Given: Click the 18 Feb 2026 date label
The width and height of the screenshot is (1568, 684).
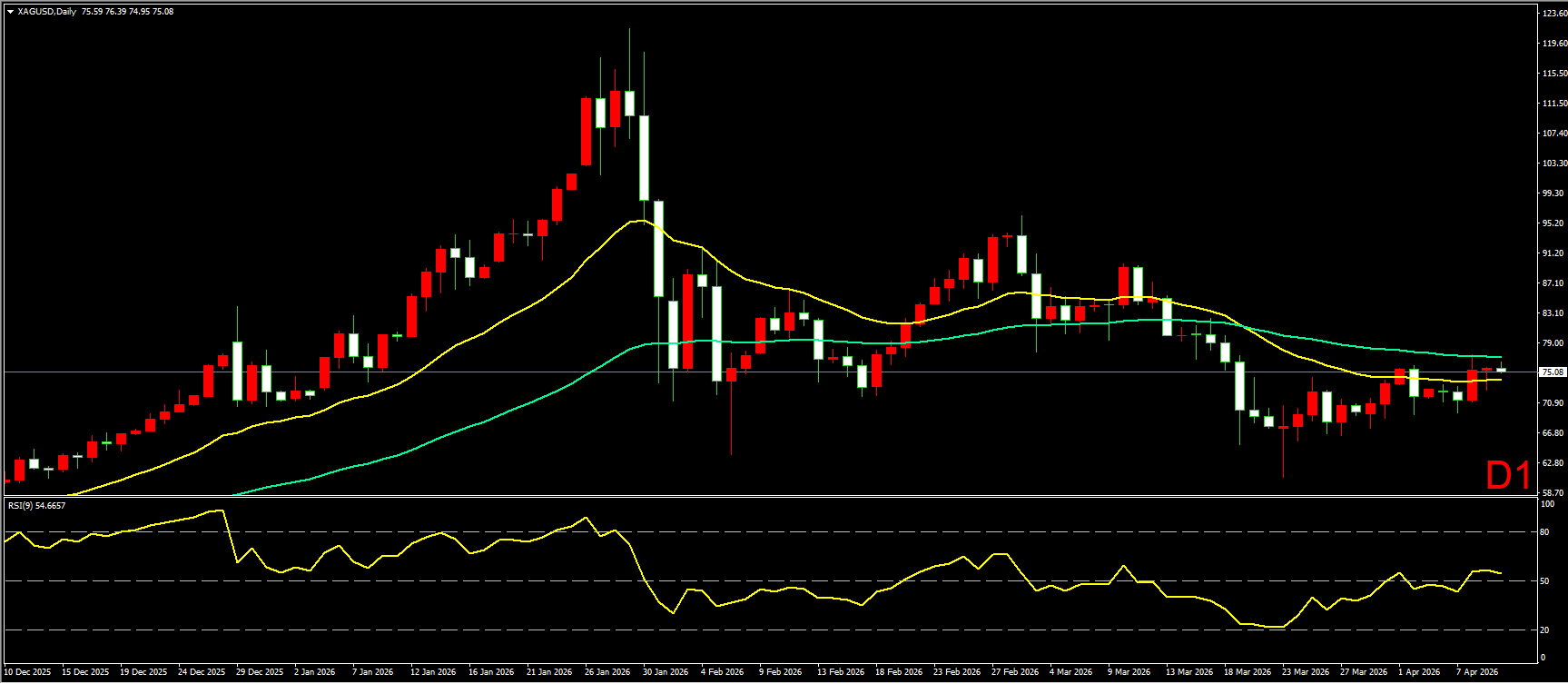Looking at the screenshot, I should tap(898, 672).
